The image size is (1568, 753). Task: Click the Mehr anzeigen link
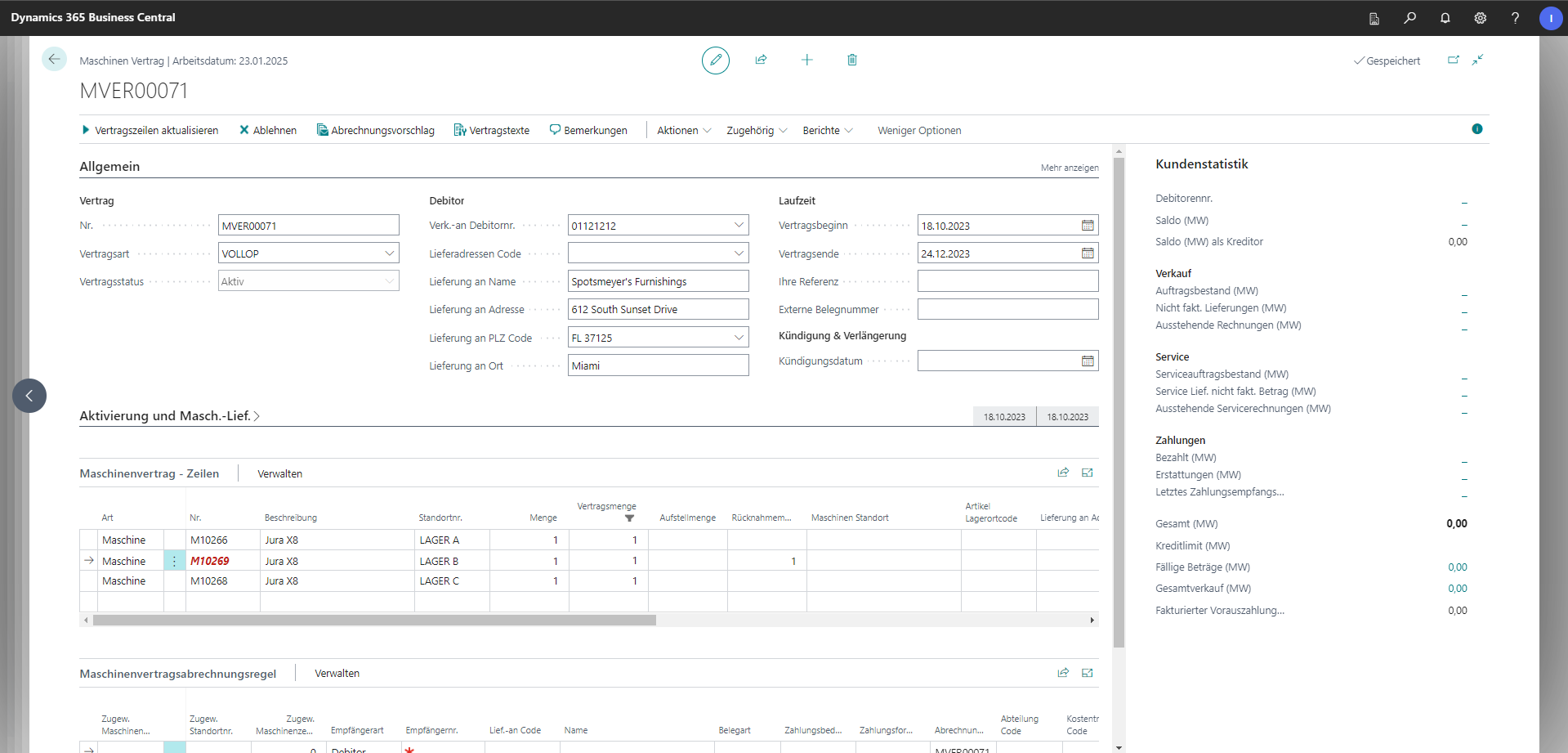coord(1069,168)
